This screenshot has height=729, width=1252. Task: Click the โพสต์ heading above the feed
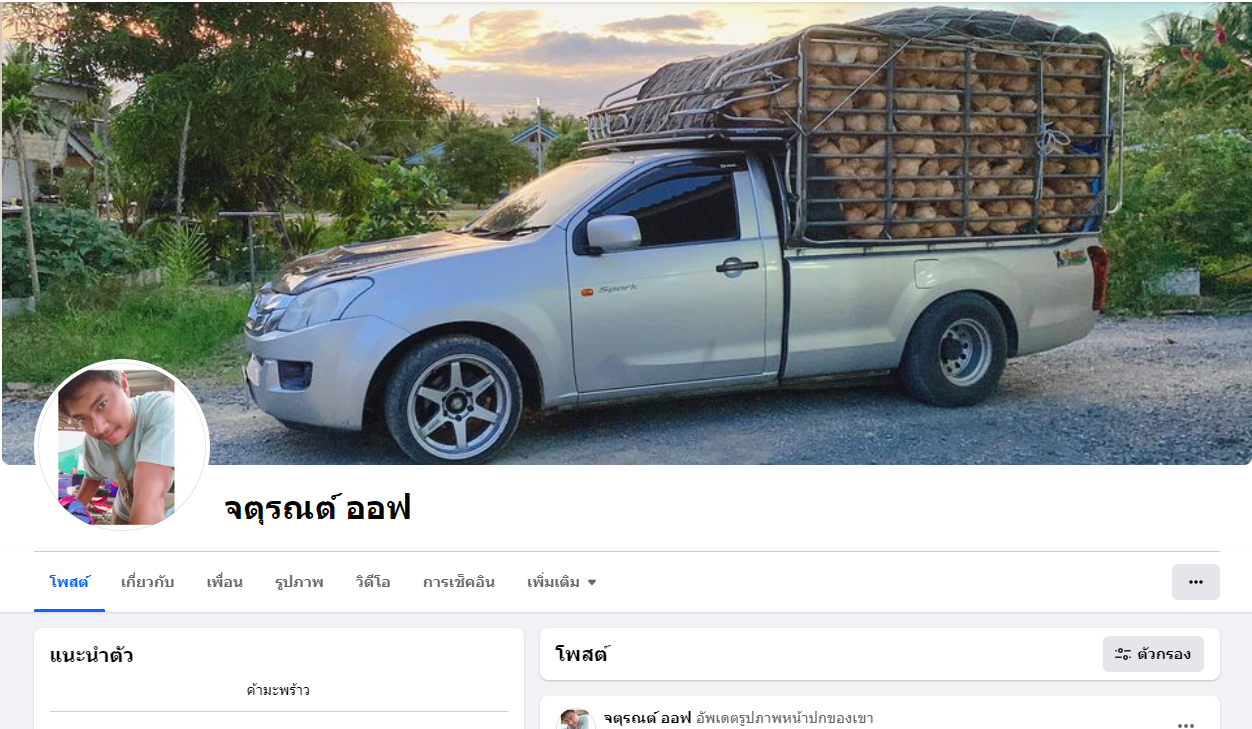point(582,655)
